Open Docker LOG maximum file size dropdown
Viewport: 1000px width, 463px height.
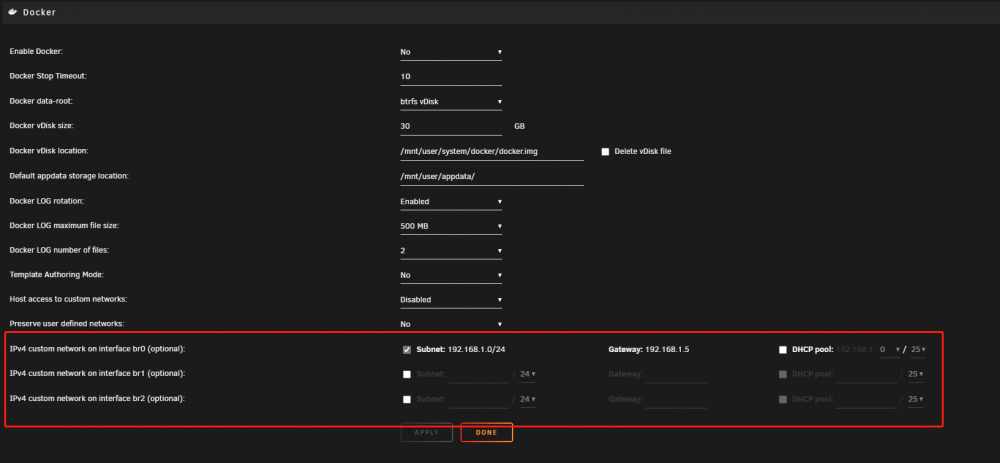[x=451, y=226]
